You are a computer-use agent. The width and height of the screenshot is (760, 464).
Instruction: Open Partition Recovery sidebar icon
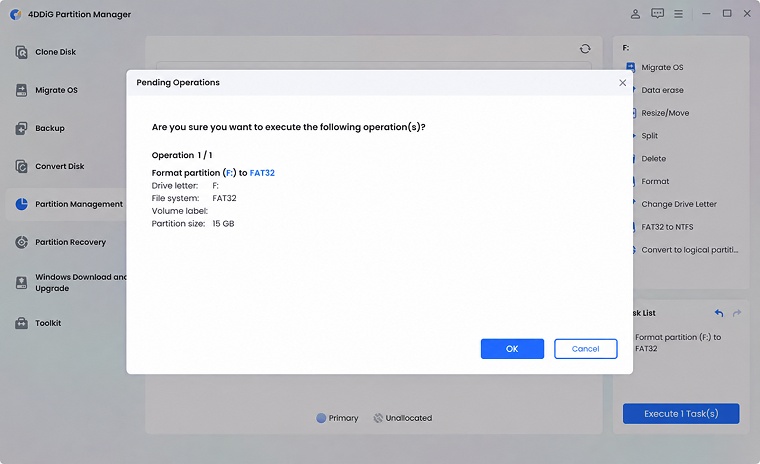pos(21,242)
